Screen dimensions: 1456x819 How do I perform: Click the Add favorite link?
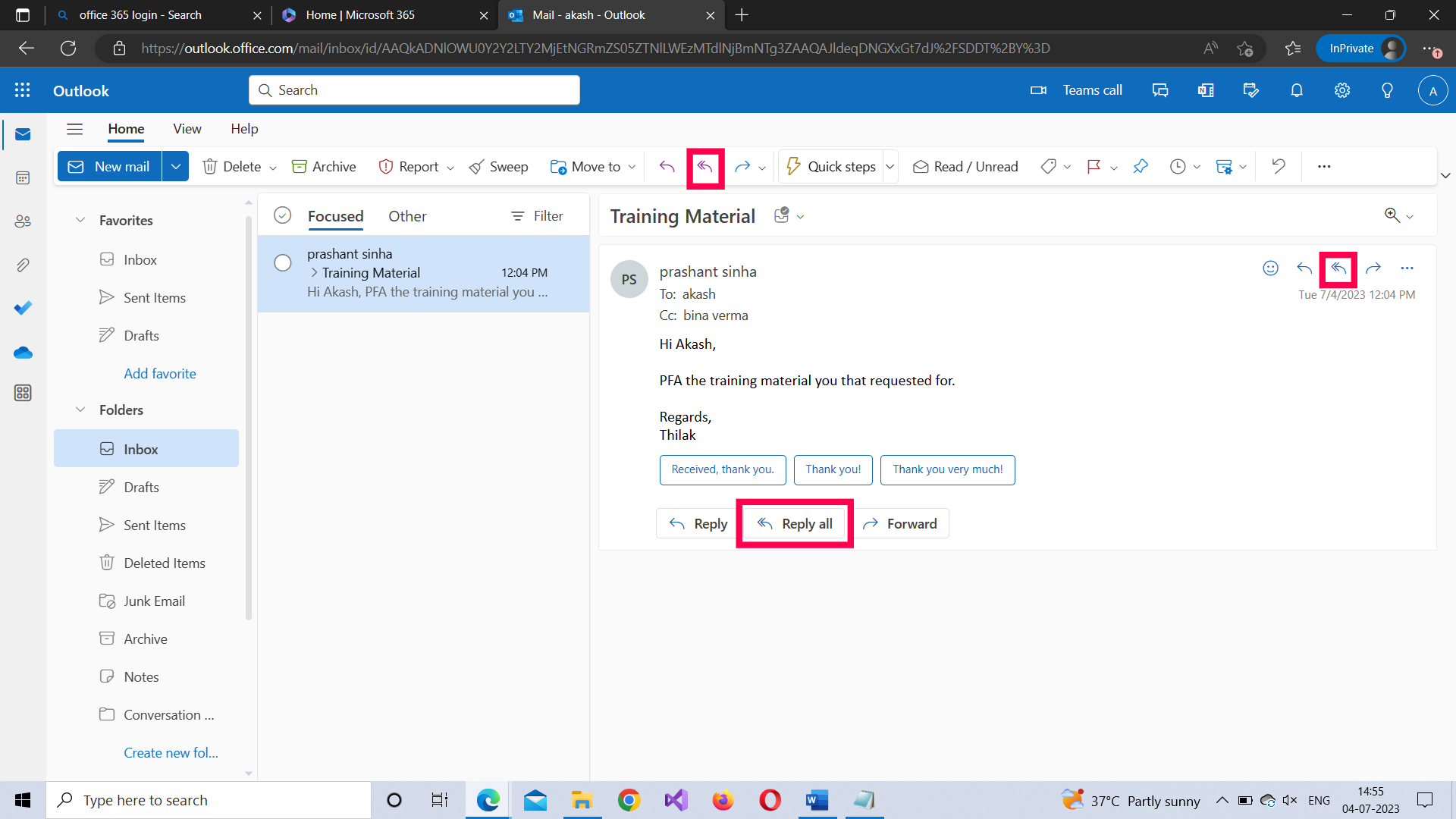coord(160,373)
